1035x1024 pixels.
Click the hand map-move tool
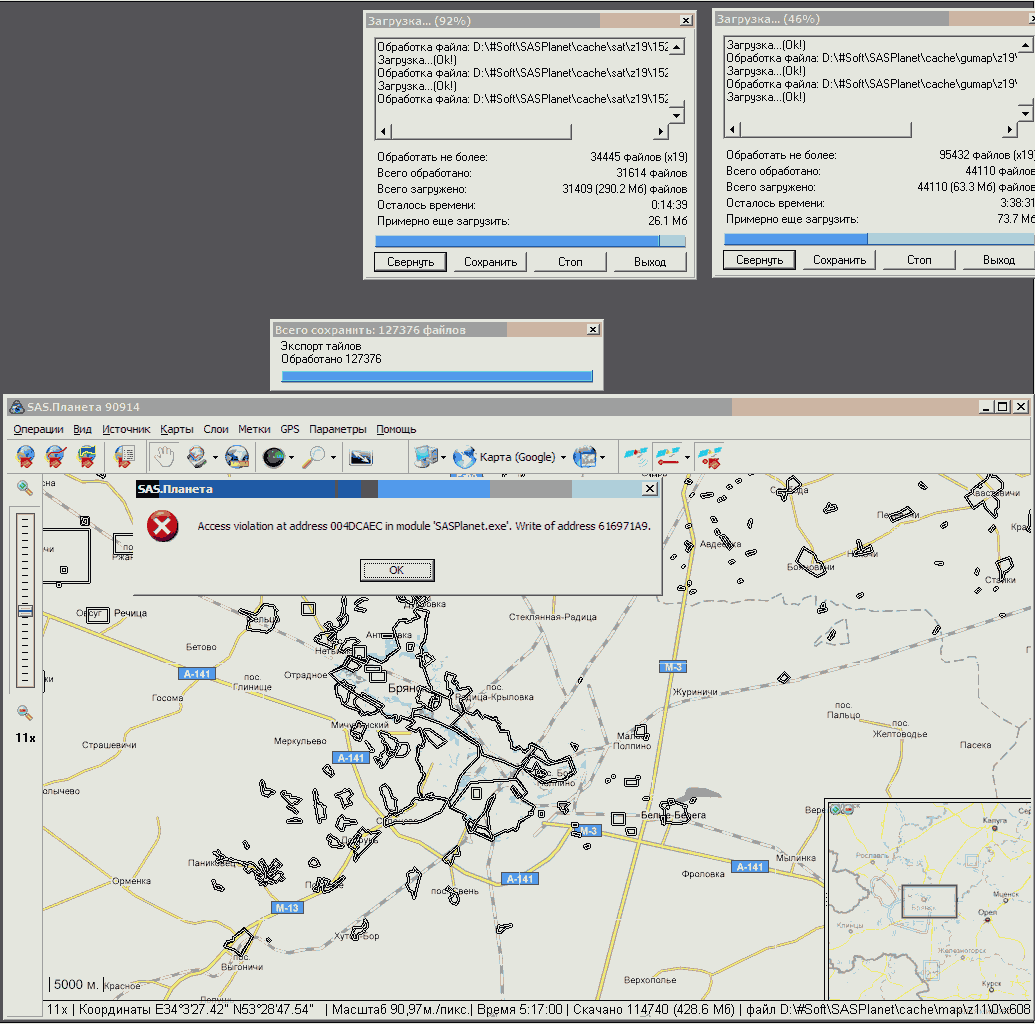pyautogui.click(x=163, y=457)
